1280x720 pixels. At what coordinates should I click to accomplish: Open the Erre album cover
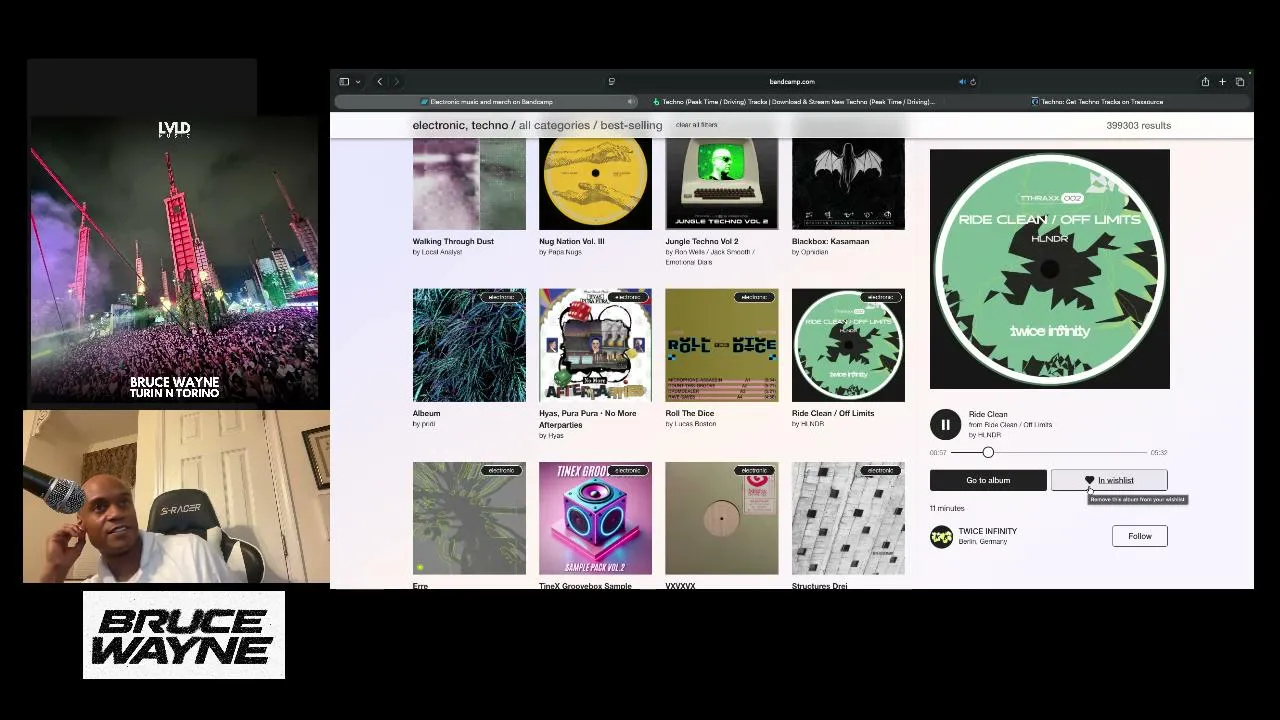point(469,518)
